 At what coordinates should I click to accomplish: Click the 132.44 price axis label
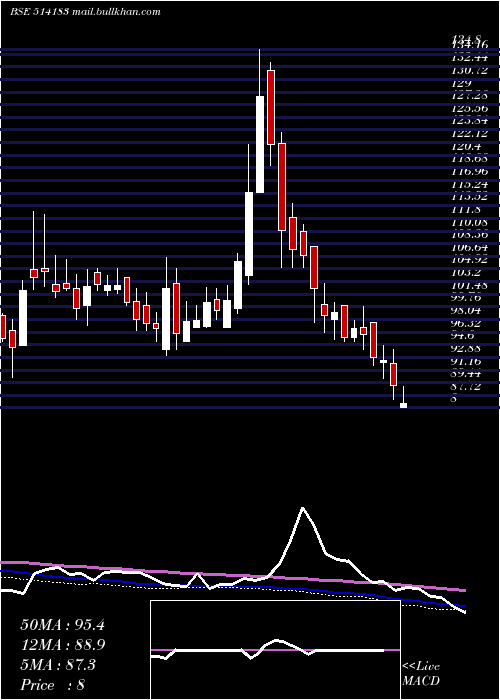[469, 58]
